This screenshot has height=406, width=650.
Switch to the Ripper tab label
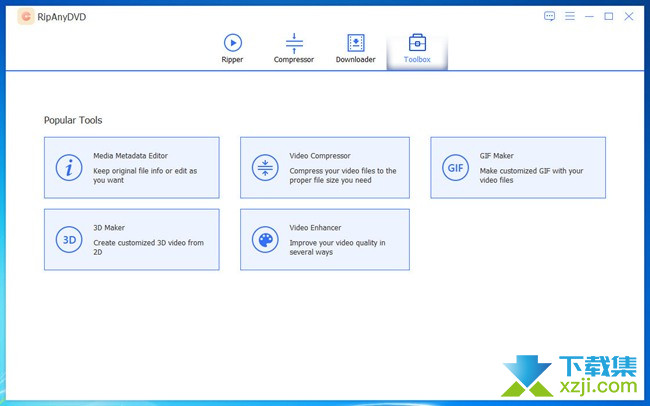[232, 60]
